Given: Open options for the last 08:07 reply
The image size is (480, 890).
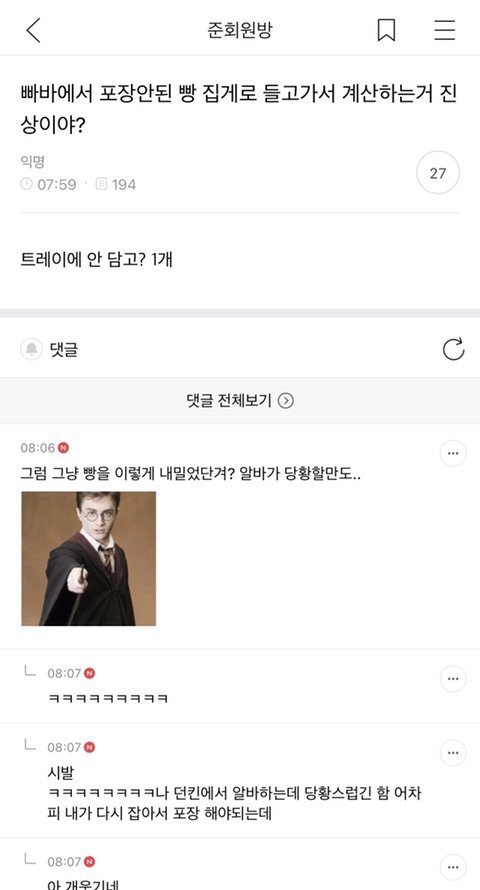Looking at the screenshot, I should point(453,868).
